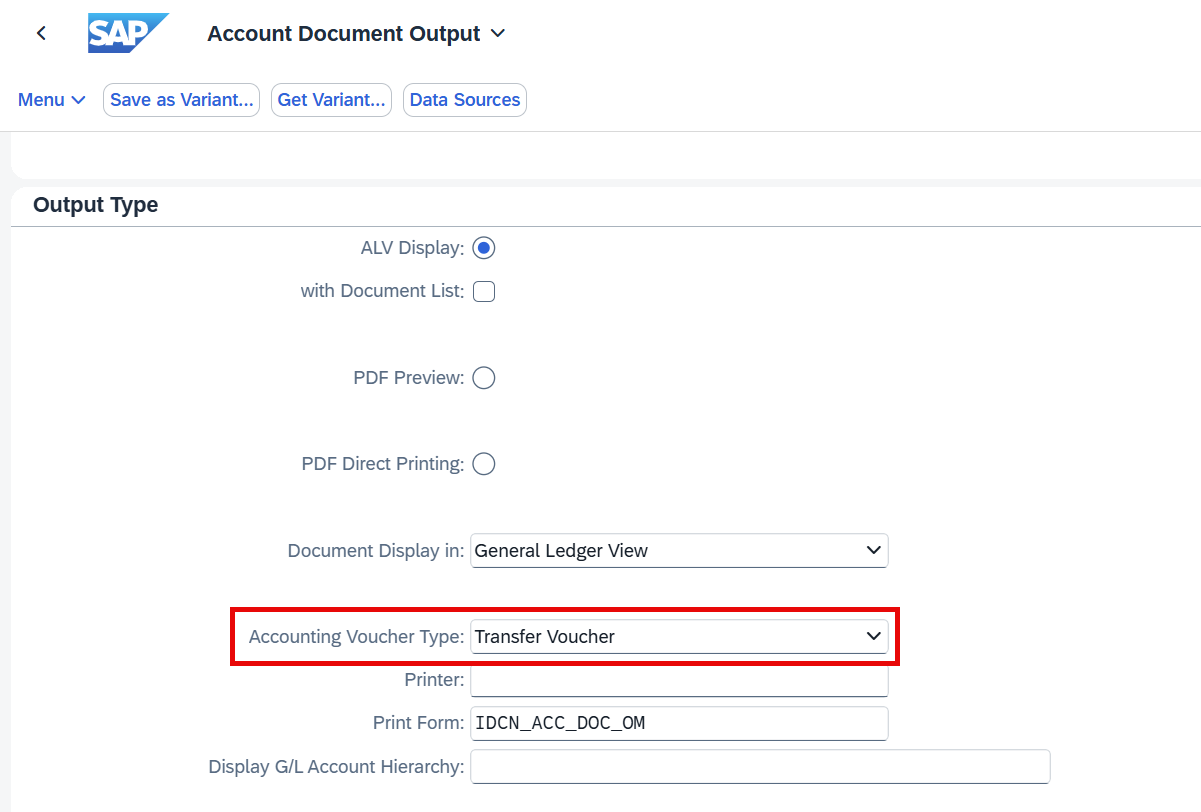Click the back arrow icon
1201x812 pixels.
[41, 34]
